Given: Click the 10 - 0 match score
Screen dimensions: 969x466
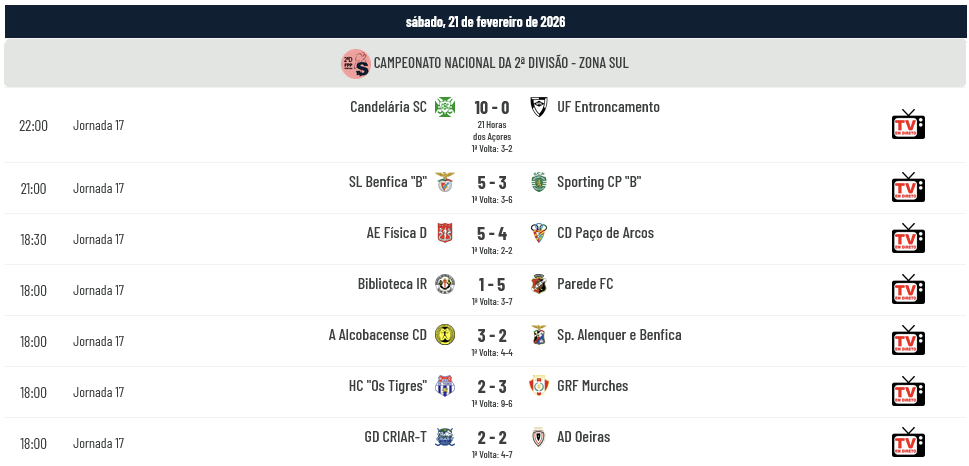Looking at the screenshot, I should tap(492, 108).
